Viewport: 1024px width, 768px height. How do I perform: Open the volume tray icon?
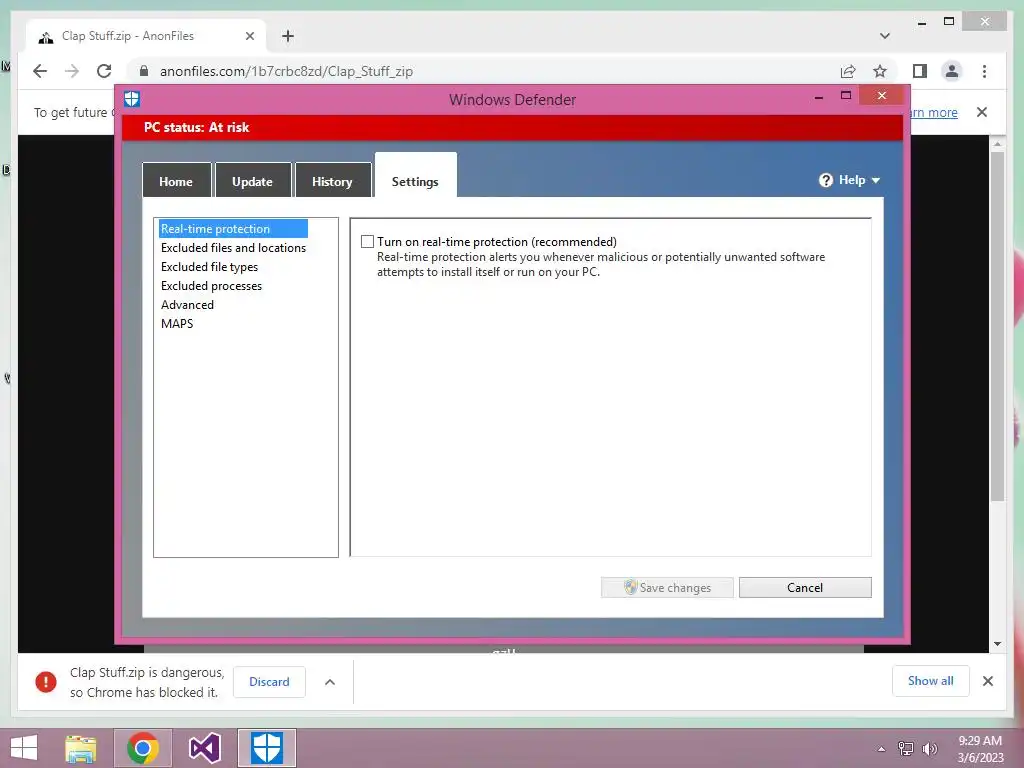tap(929, 749)
